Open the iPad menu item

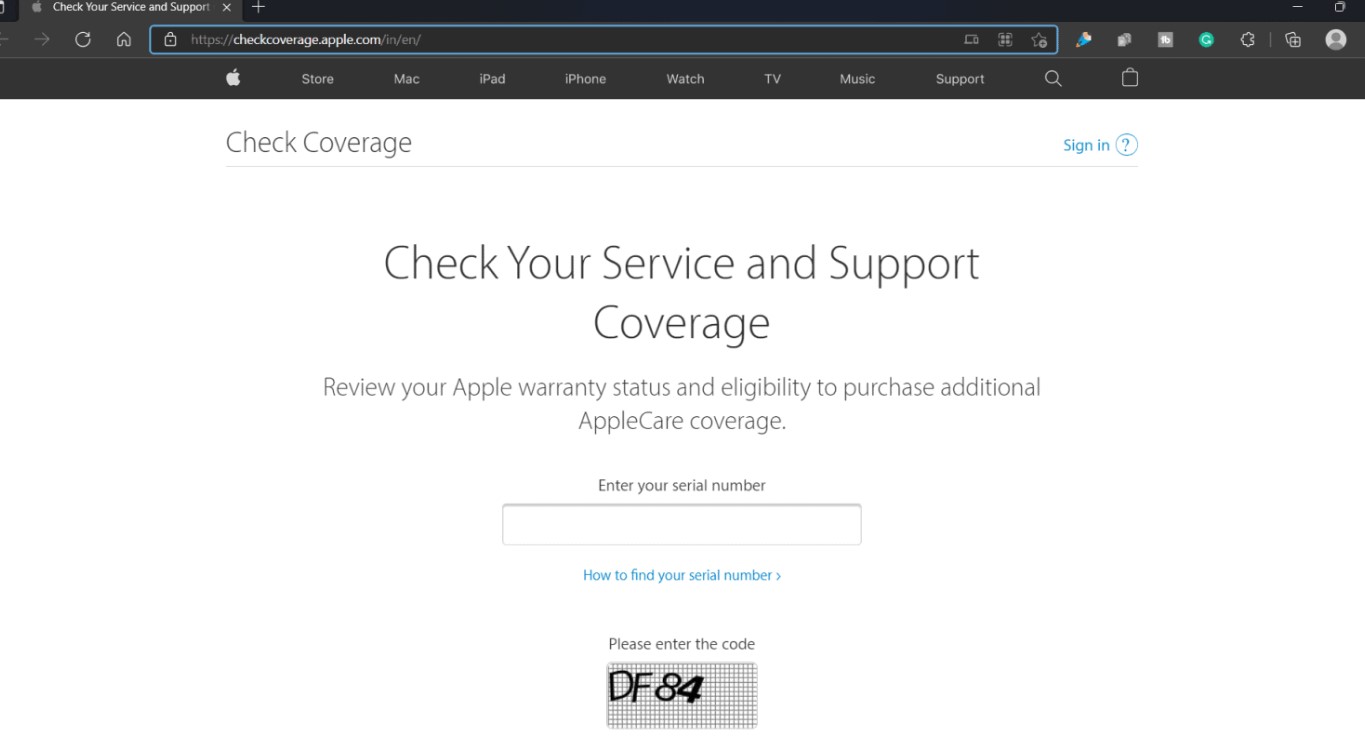click(492, 79)
